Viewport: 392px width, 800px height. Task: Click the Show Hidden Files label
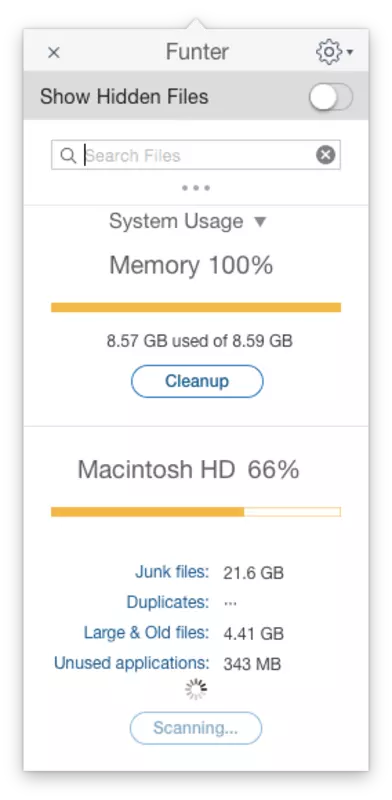pyautogui.click(x=124, y=96)
